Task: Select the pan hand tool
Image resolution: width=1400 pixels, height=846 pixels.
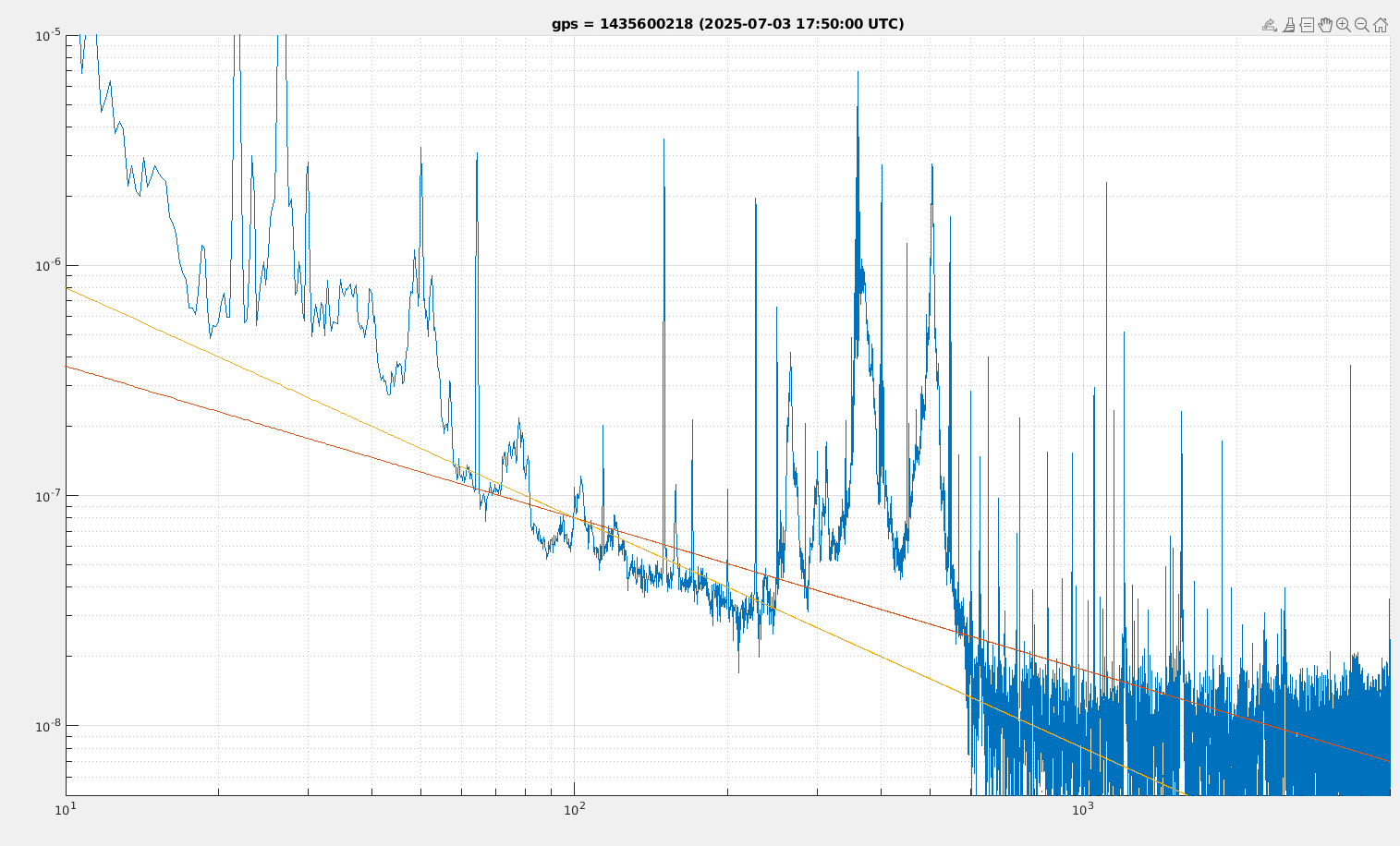Action: tap(1325, 25)
